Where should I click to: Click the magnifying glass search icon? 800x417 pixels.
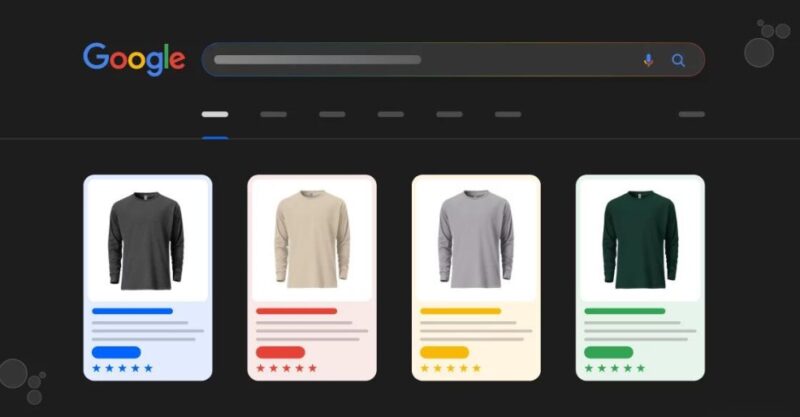[678, 60]
